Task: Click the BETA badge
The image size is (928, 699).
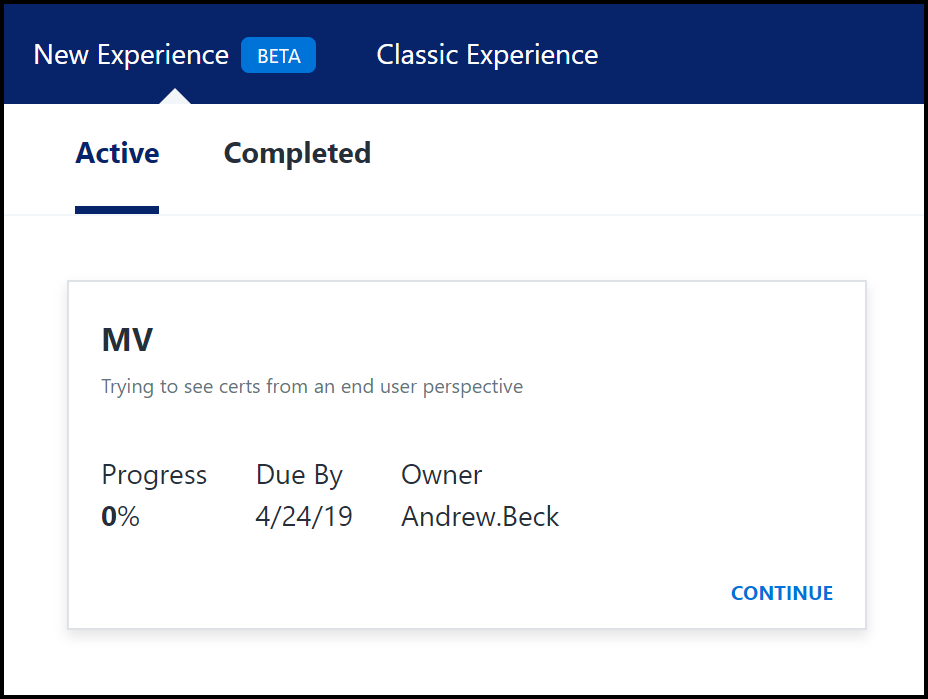Action: (x=278, y=56)
